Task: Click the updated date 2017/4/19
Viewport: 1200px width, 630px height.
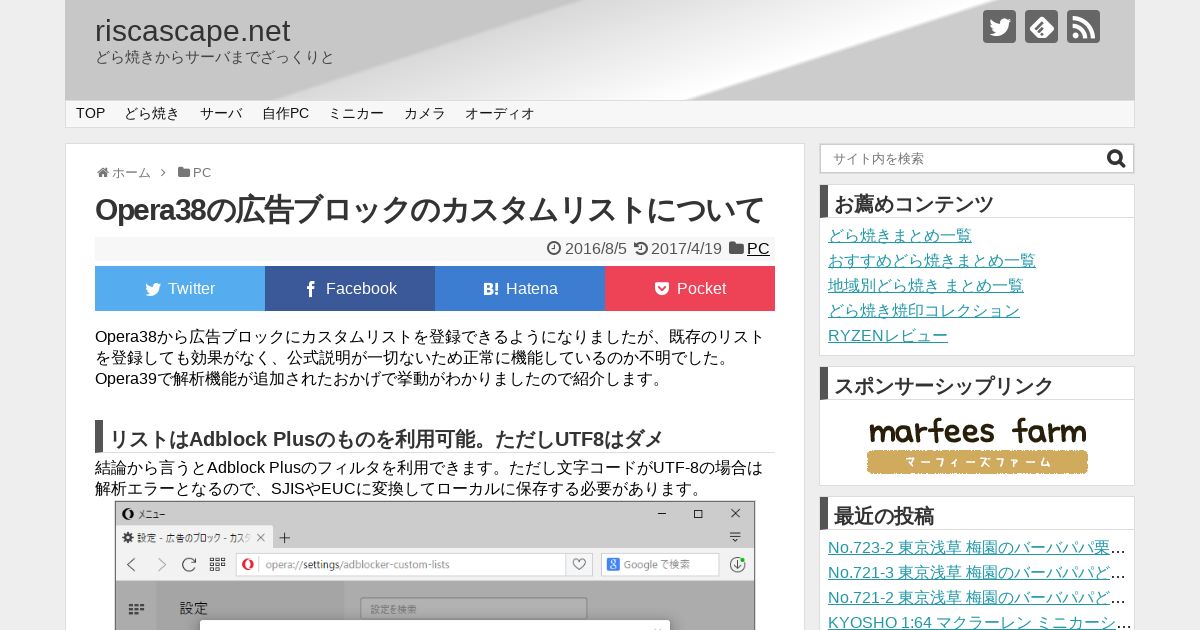Action: coord(686,248)
